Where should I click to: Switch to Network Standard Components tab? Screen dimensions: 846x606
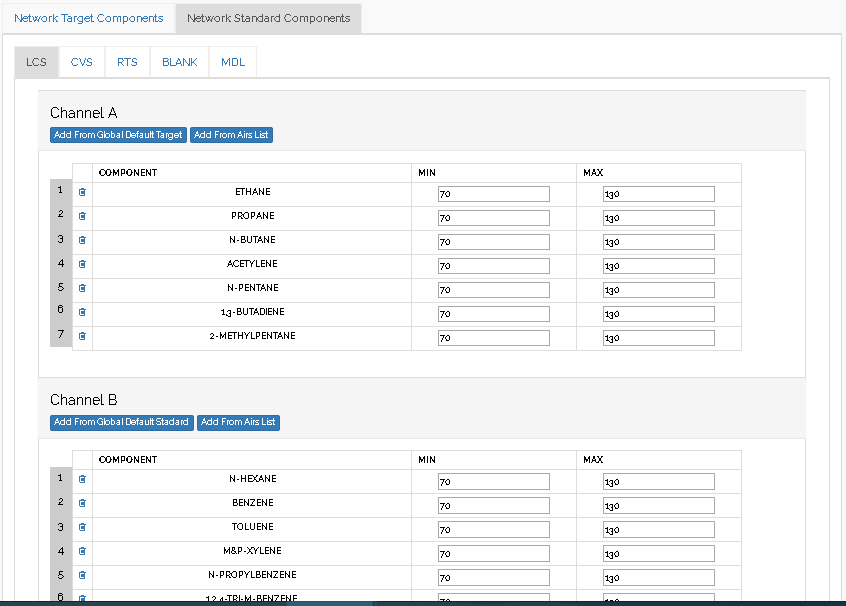(268, 18)
